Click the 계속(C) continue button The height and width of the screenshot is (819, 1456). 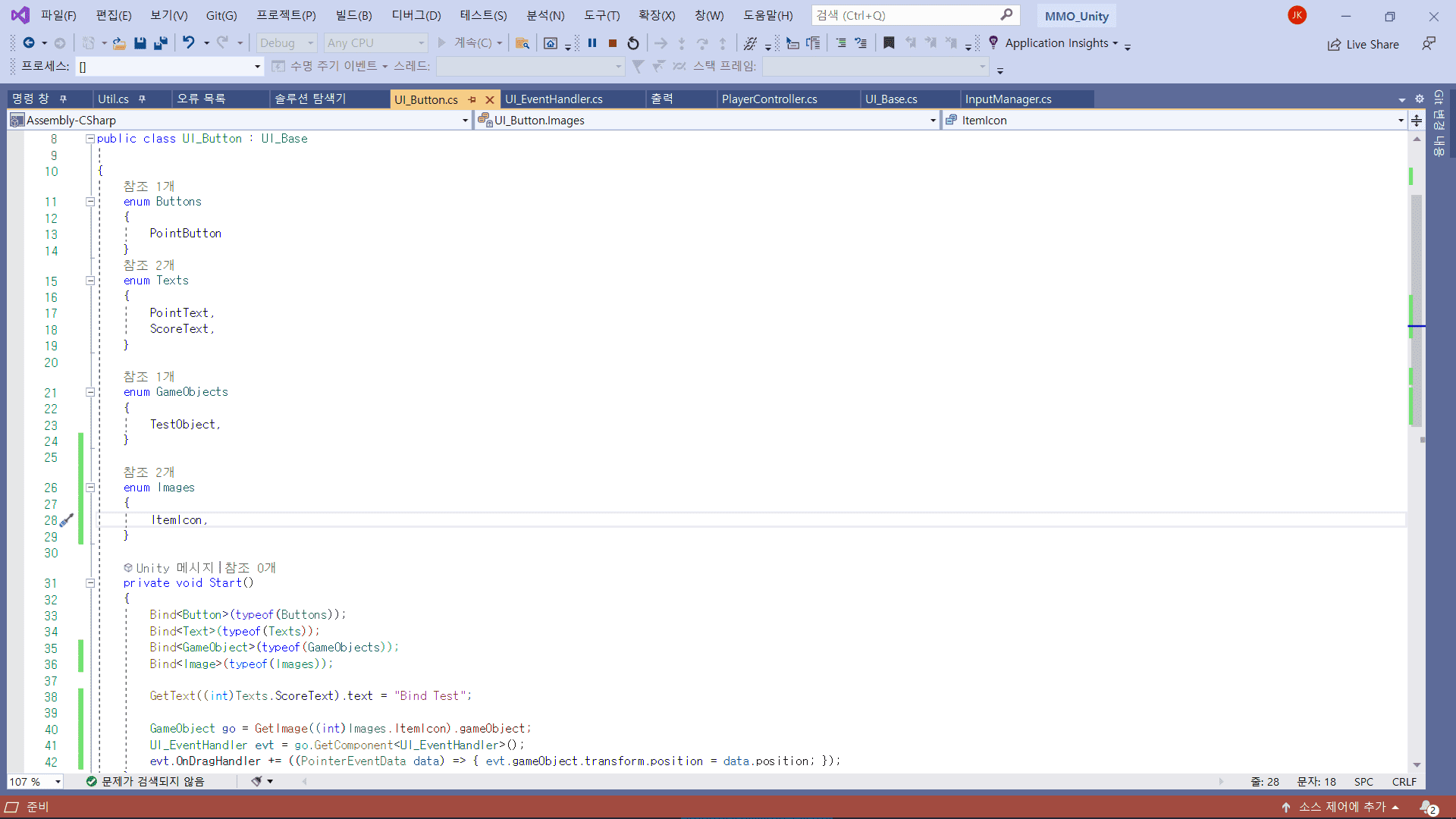(x=470, y=43)
